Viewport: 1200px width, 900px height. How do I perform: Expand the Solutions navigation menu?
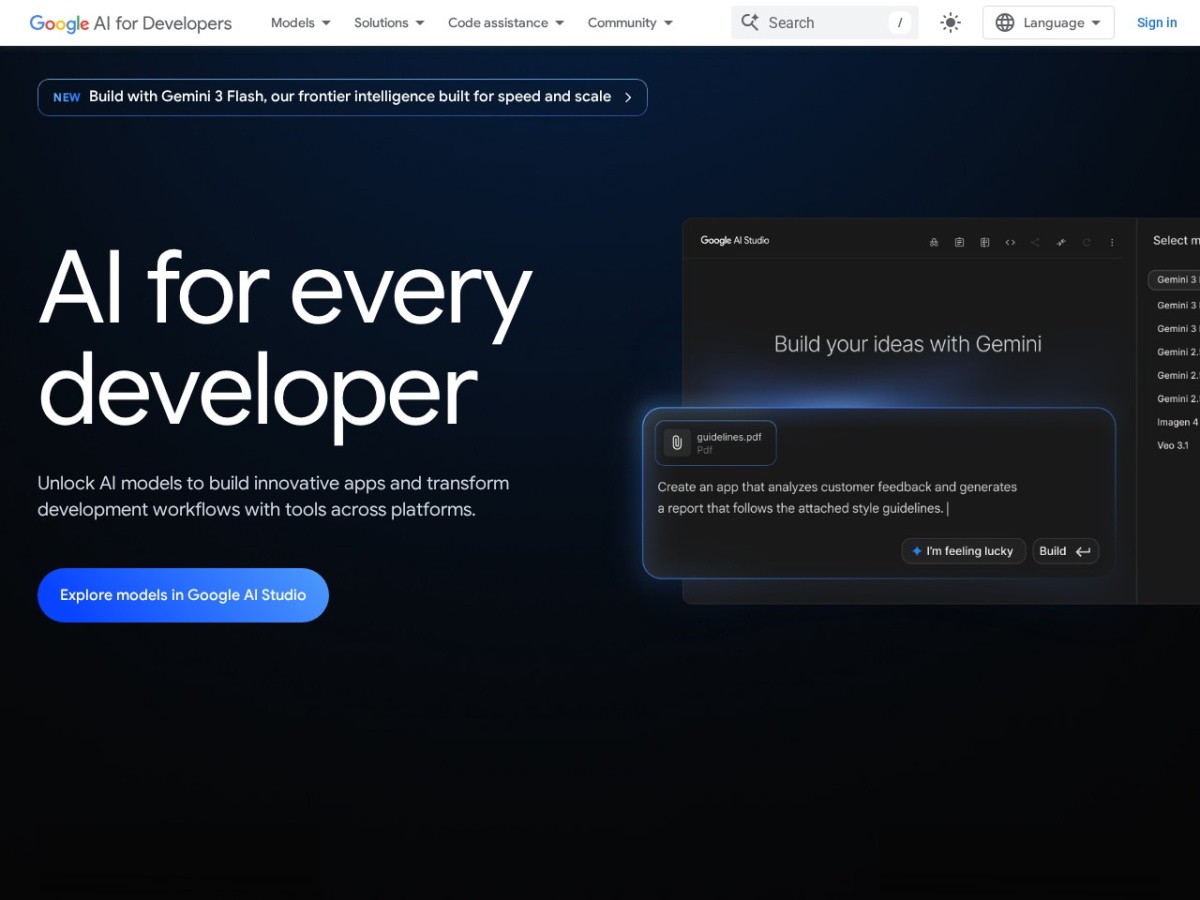click(x=389, y=22)
